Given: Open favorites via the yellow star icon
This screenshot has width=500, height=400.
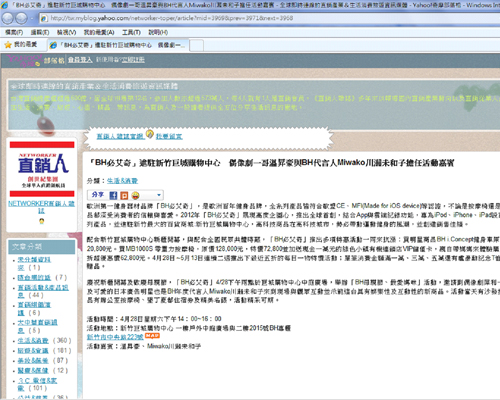Looking at the screenshot, I should (x=8, y=45).
